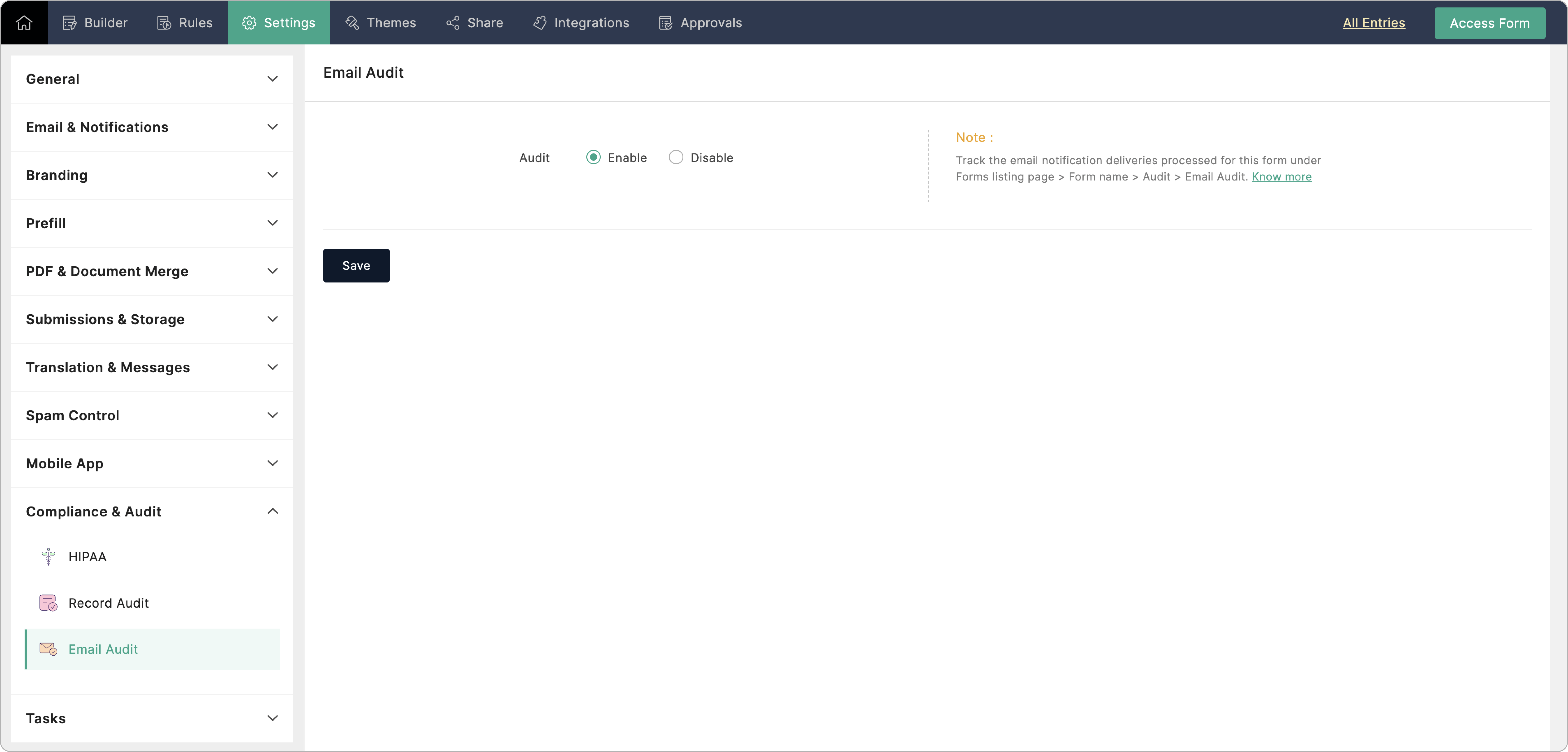Switch to the Approvals tab
Screen dimensions: 1568x752
pos(700,23)
